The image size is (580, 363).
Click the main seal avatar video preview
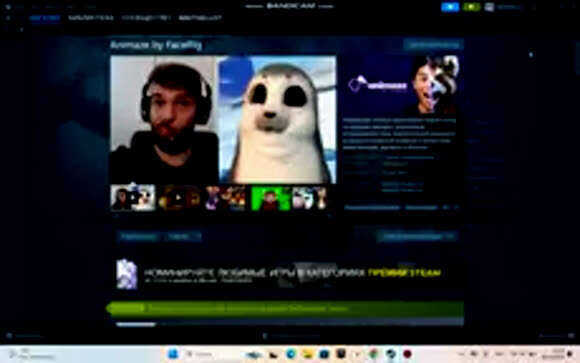223,120
